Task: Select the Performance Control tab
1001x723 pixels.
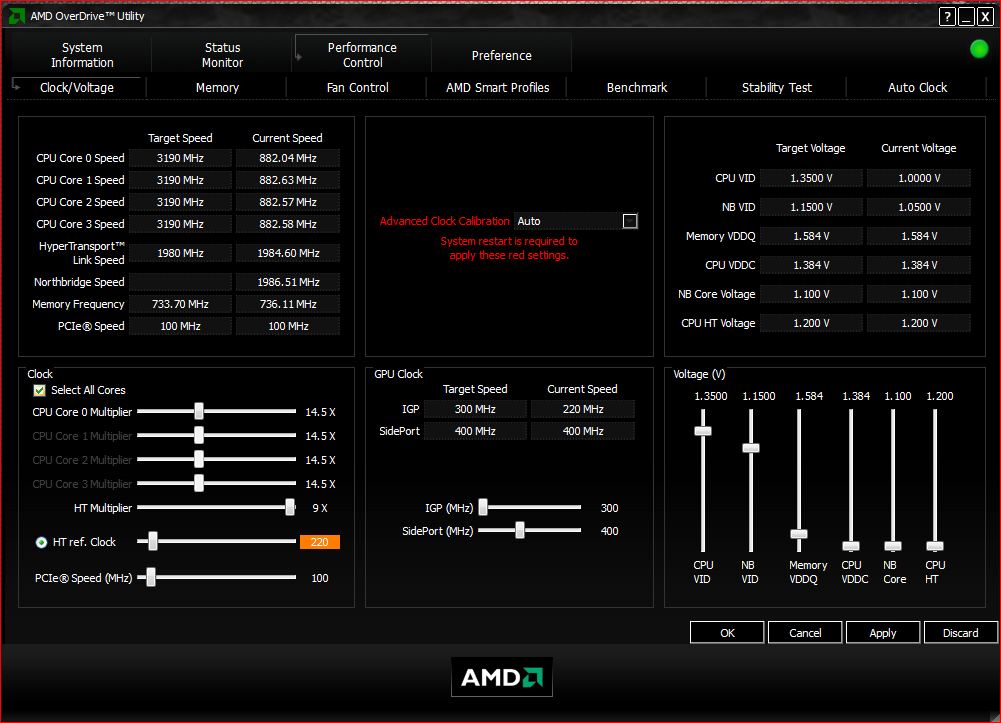Action: tap(362, 55)
